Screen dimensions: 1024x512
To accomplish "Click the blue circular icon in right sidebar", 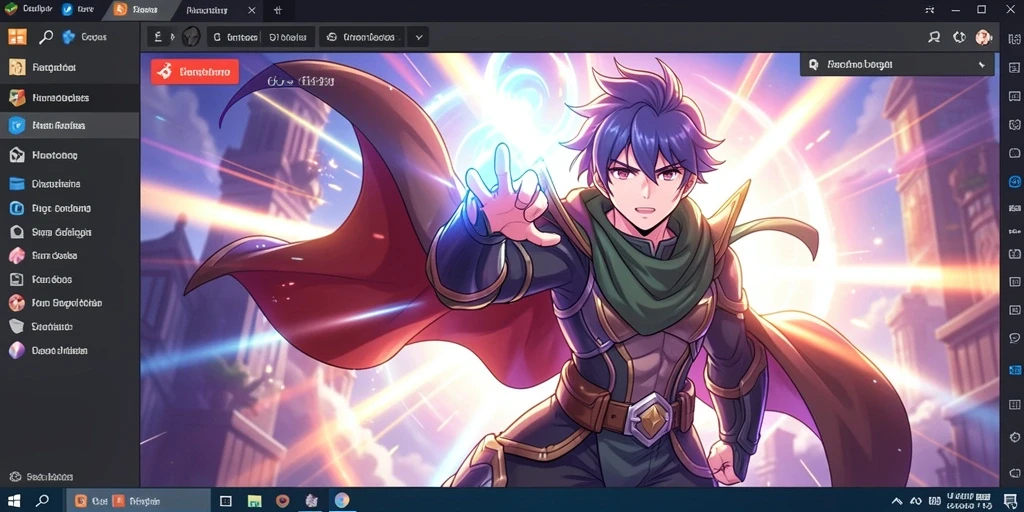I will pos(1014,182).
